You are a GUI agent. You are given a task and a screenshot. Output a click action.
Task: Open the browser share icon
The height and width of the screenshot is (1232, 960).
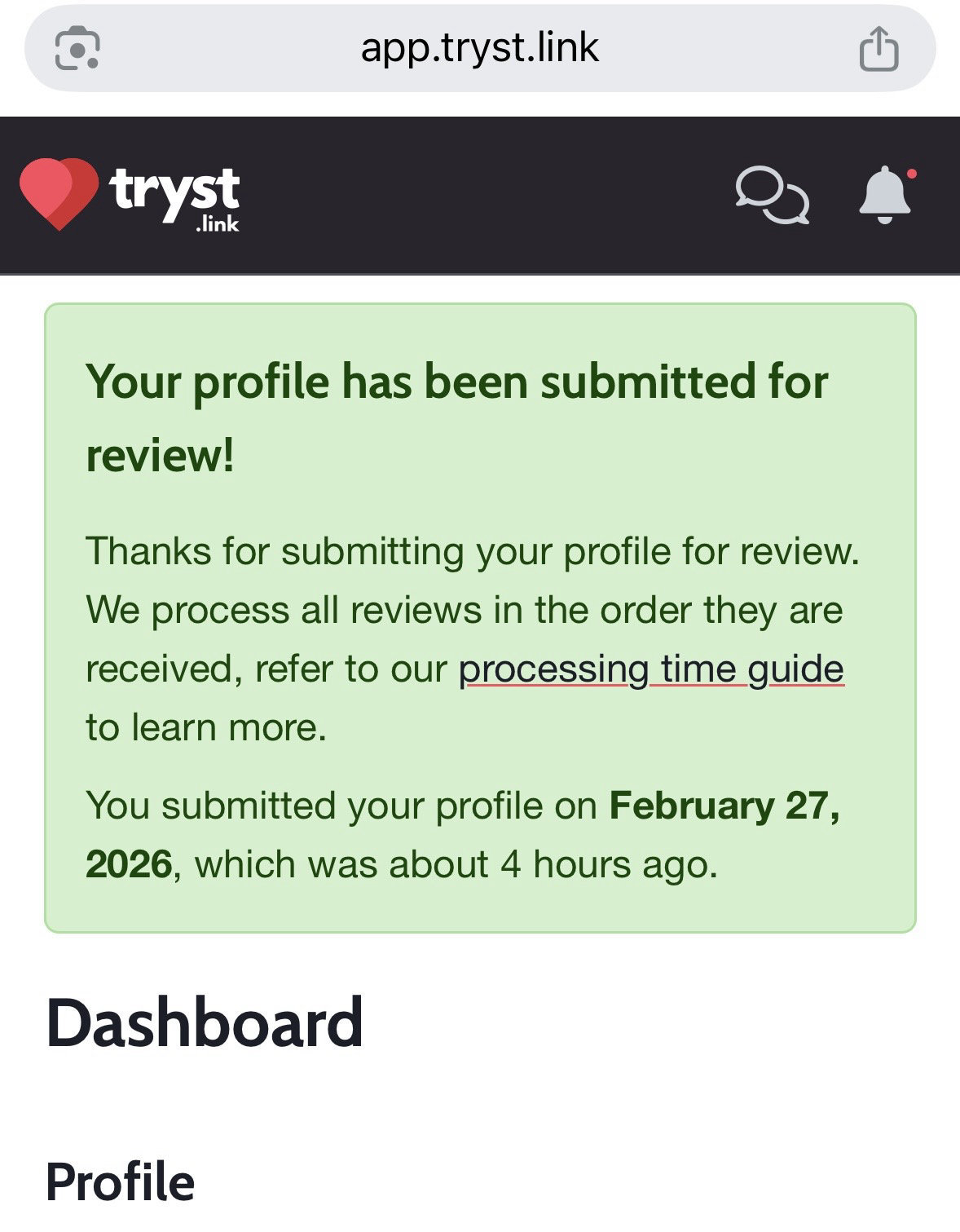[x=879, y=49]
